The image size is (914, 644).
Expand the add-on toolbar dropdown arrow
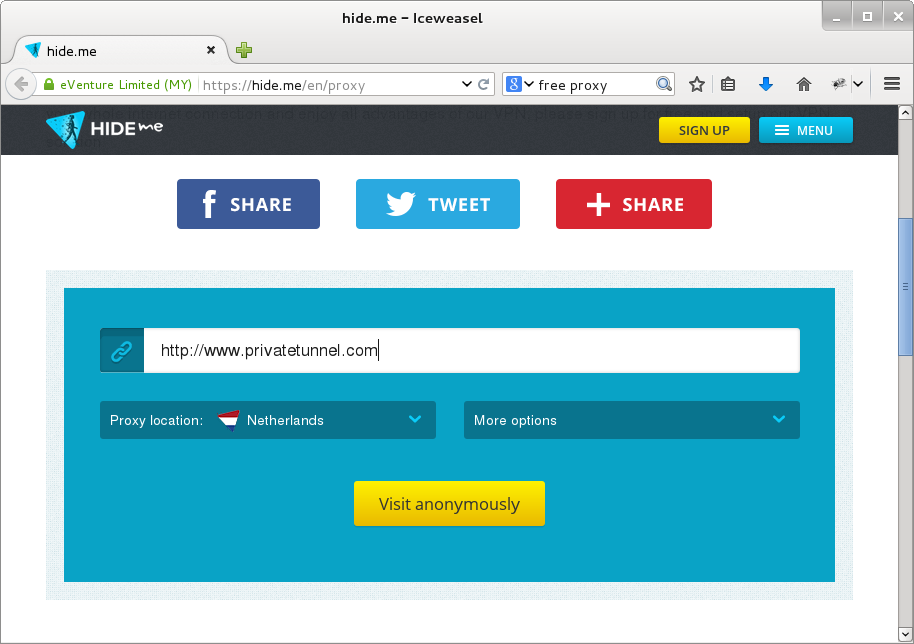coord(858,85)
